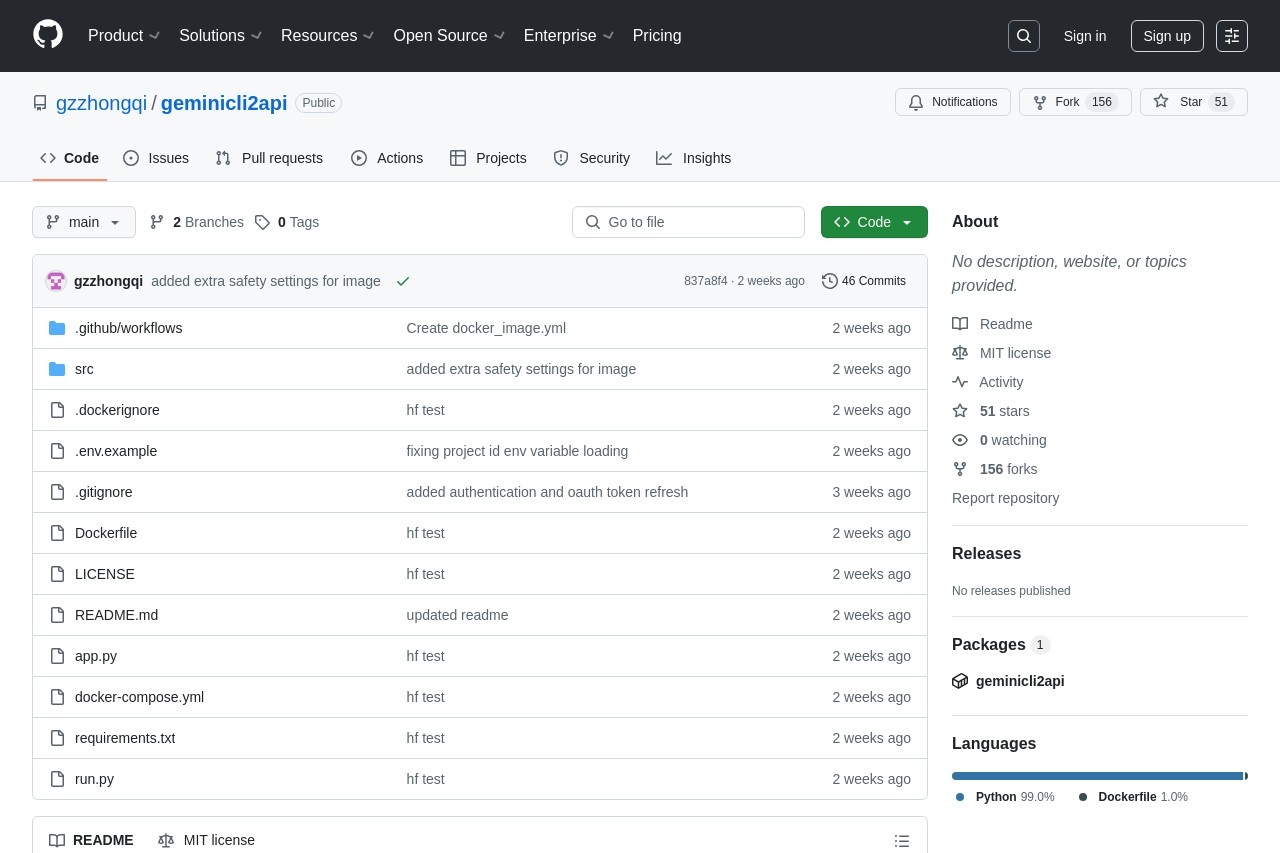Open requirements.txt file

125,738
